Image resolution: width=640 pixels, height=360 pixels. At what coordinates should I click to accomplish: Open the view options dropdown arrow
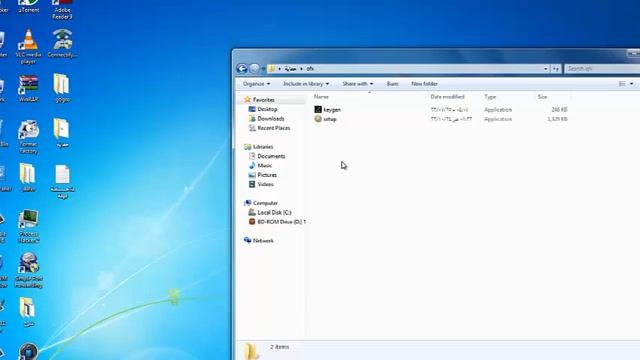click(631, 84)
